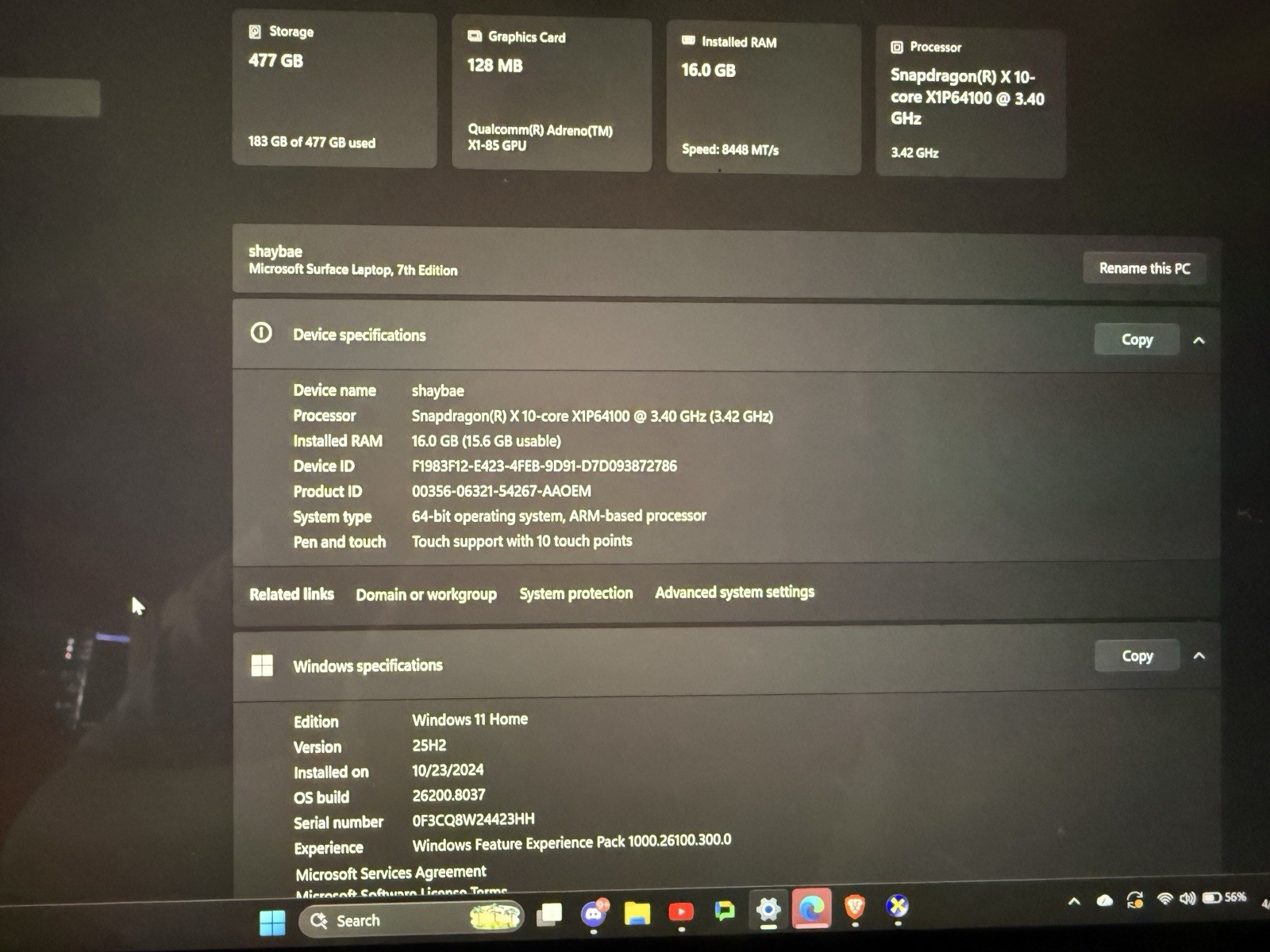The width and height of the screenshot is (1270, 952).
Task: Show hidden tray icons chevron
Action: [x=1074, y=901]
